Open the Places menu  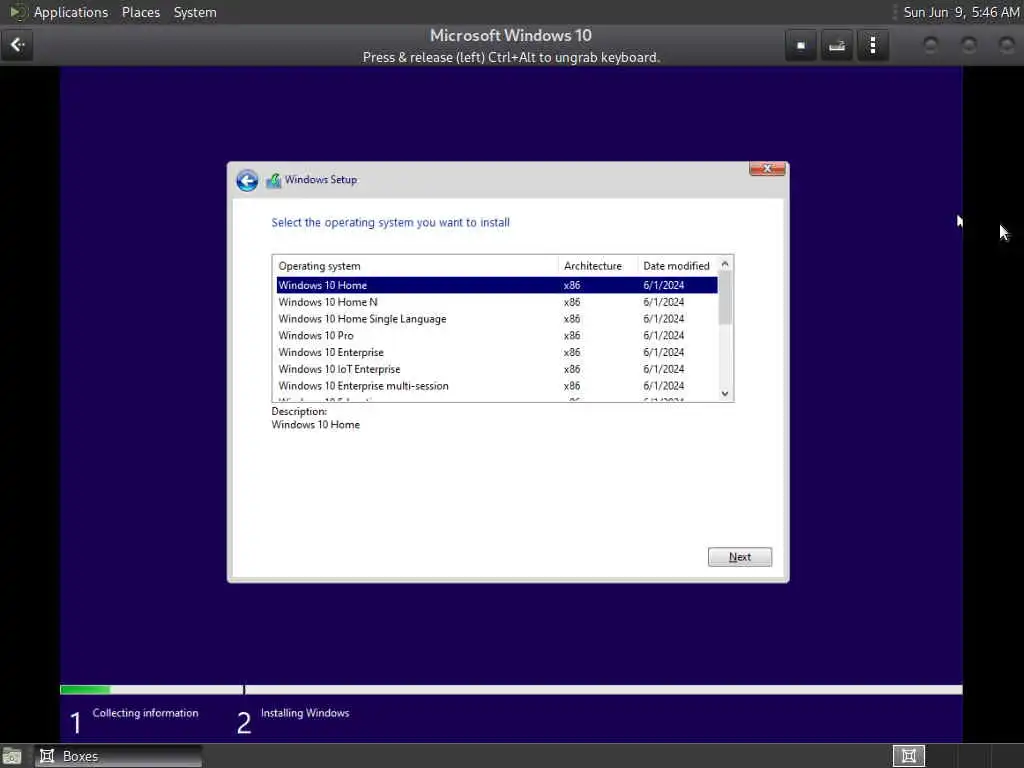click(x=140, y=12)
